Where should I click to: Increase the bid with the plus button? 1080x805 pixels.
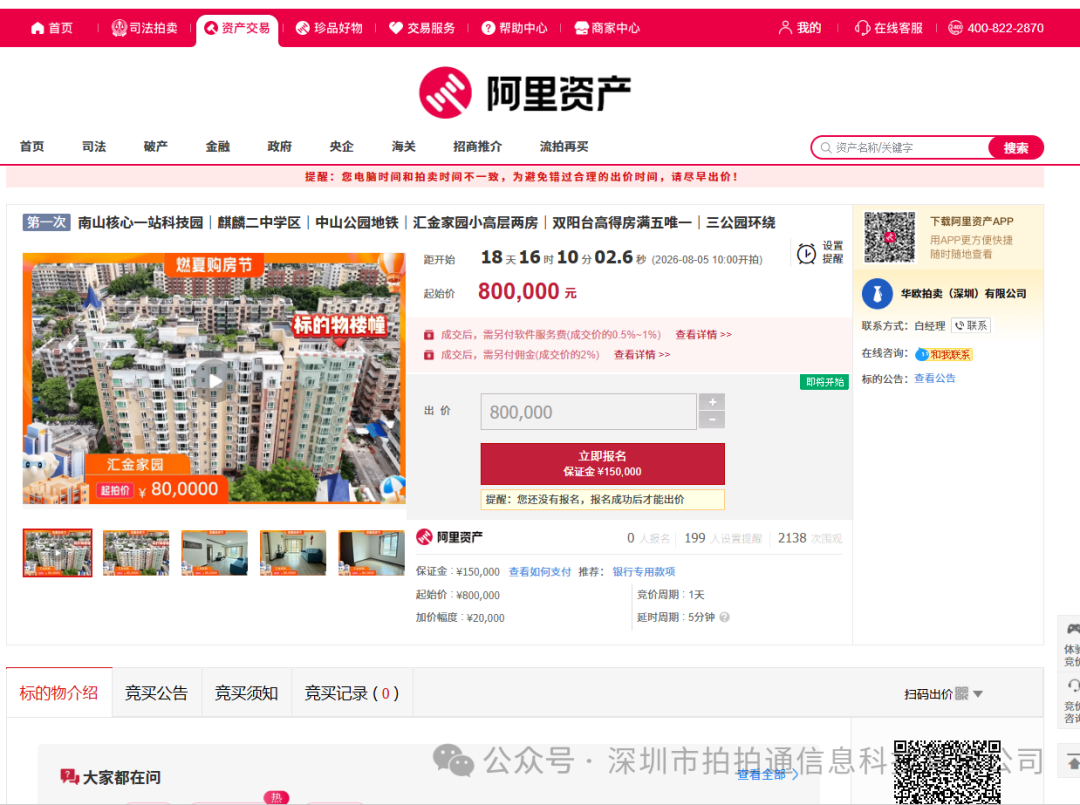[x=712, y=402]
